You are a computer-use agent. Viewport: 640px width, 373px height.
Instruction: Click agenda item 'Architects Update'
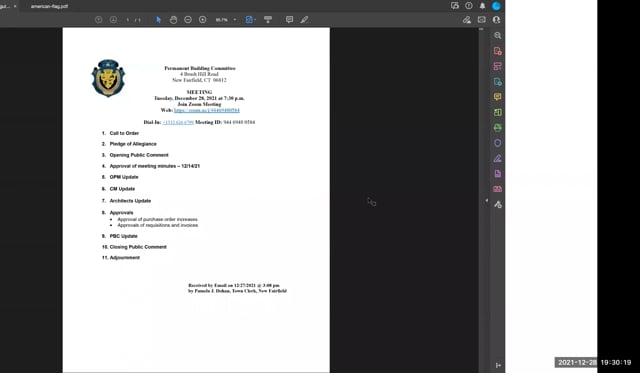(x=130, y=200)
